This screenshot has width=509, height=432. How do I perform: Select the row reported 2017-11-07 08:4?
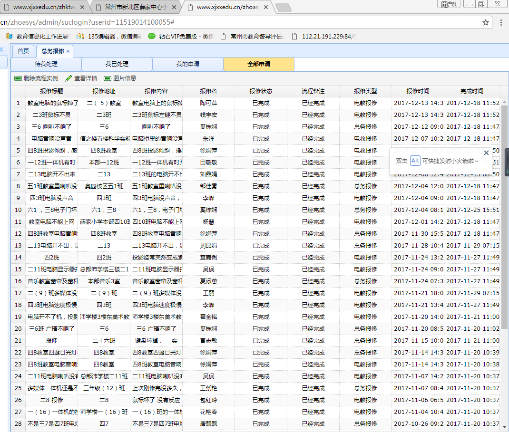(x=256, y=388)
